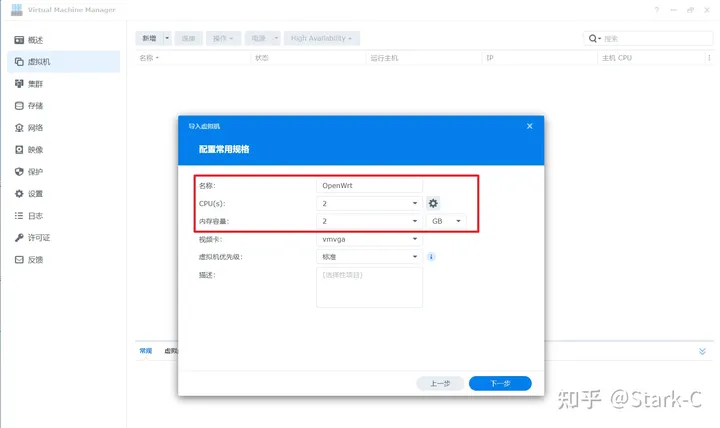The width and height of the screenshot is (720, 428).
Task: Close the import dialog with X
Action: click(x=529, y=126)
